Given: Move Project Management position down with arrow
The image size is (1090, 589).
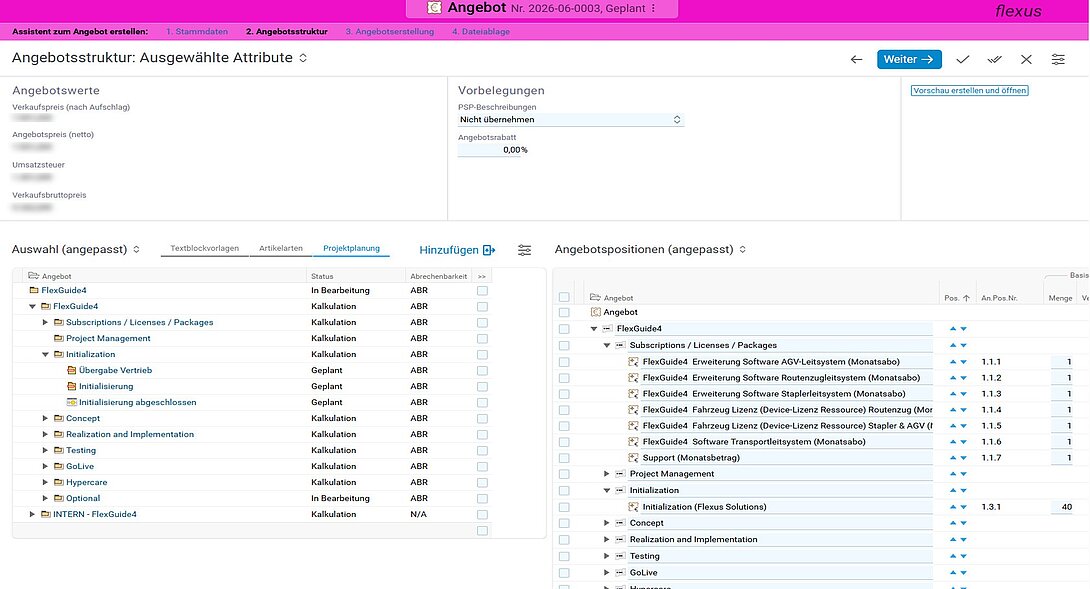Looking at the screenshot, I should (x=963, y=474).
